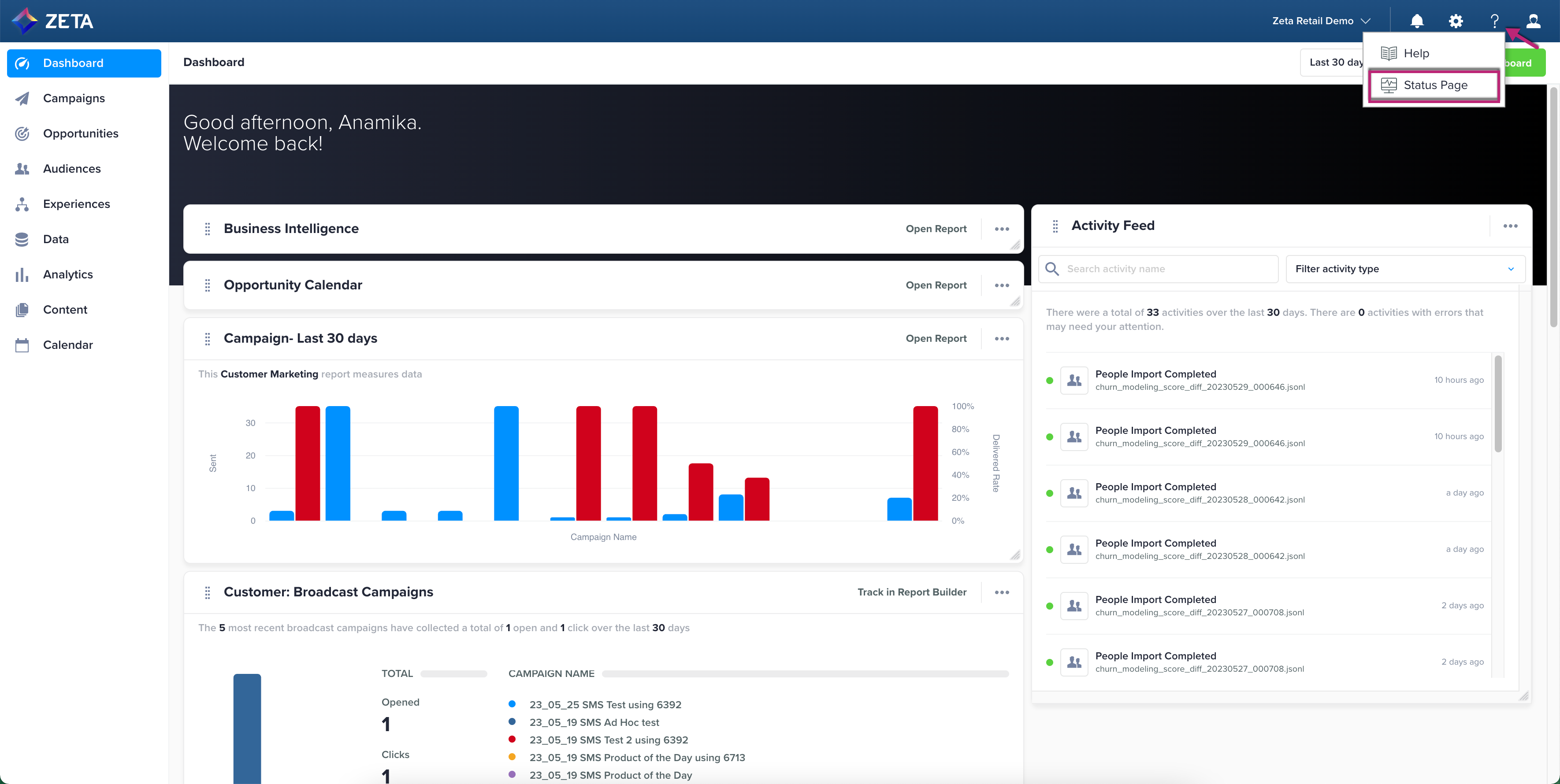This screenshot has width=1560, height=784.
Task: Open the Business Intelligence three-dot menu
Action: [x=1002, y=229]
